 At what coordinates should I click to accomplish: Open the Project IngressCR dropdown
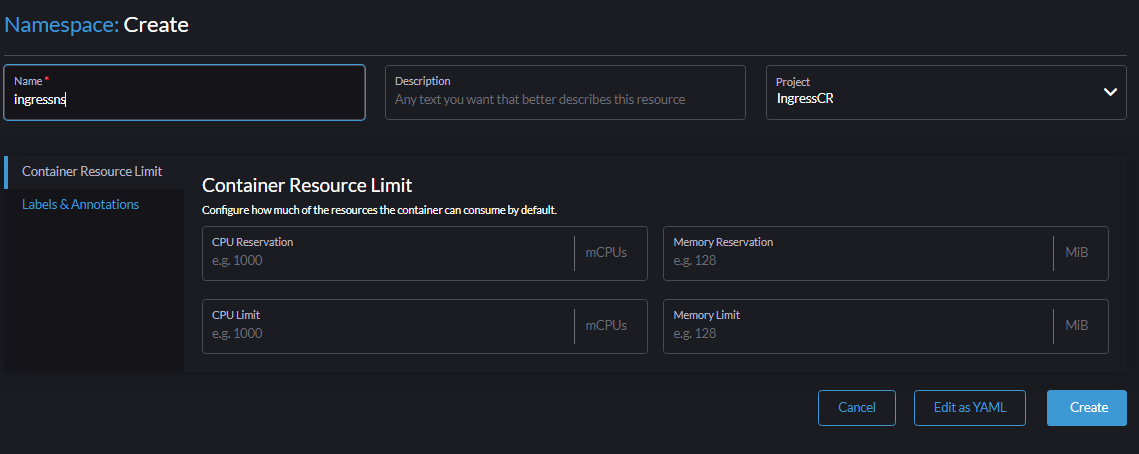[947, 92]
